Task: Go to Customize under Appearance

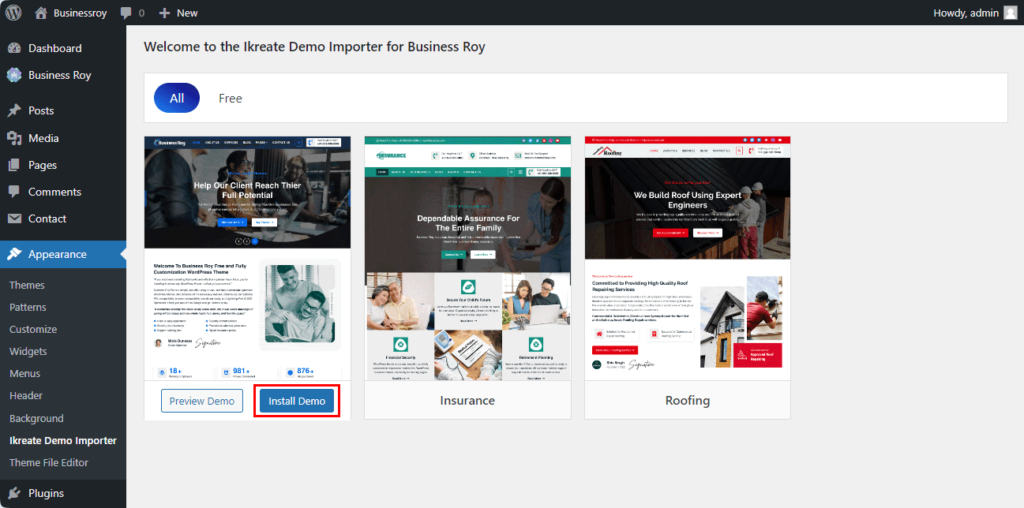Action: (x=33, y=329)
